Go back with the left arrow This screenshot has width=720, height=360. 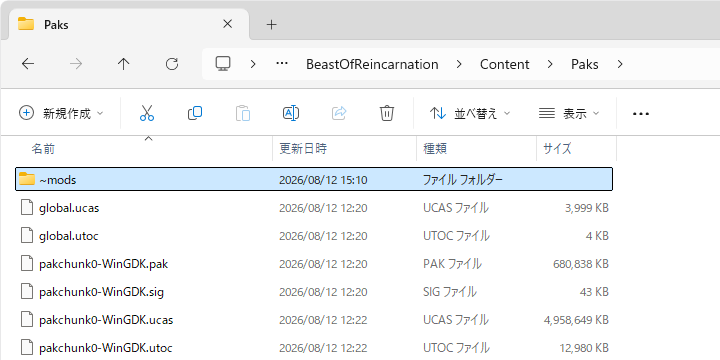coord(28,64)
